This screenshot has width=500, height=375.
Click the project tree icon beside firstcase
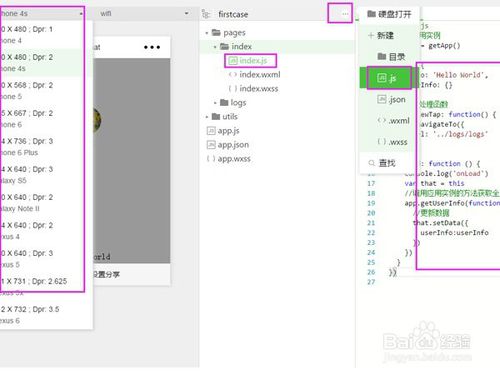pyautogui.click(x=206, y=14)
